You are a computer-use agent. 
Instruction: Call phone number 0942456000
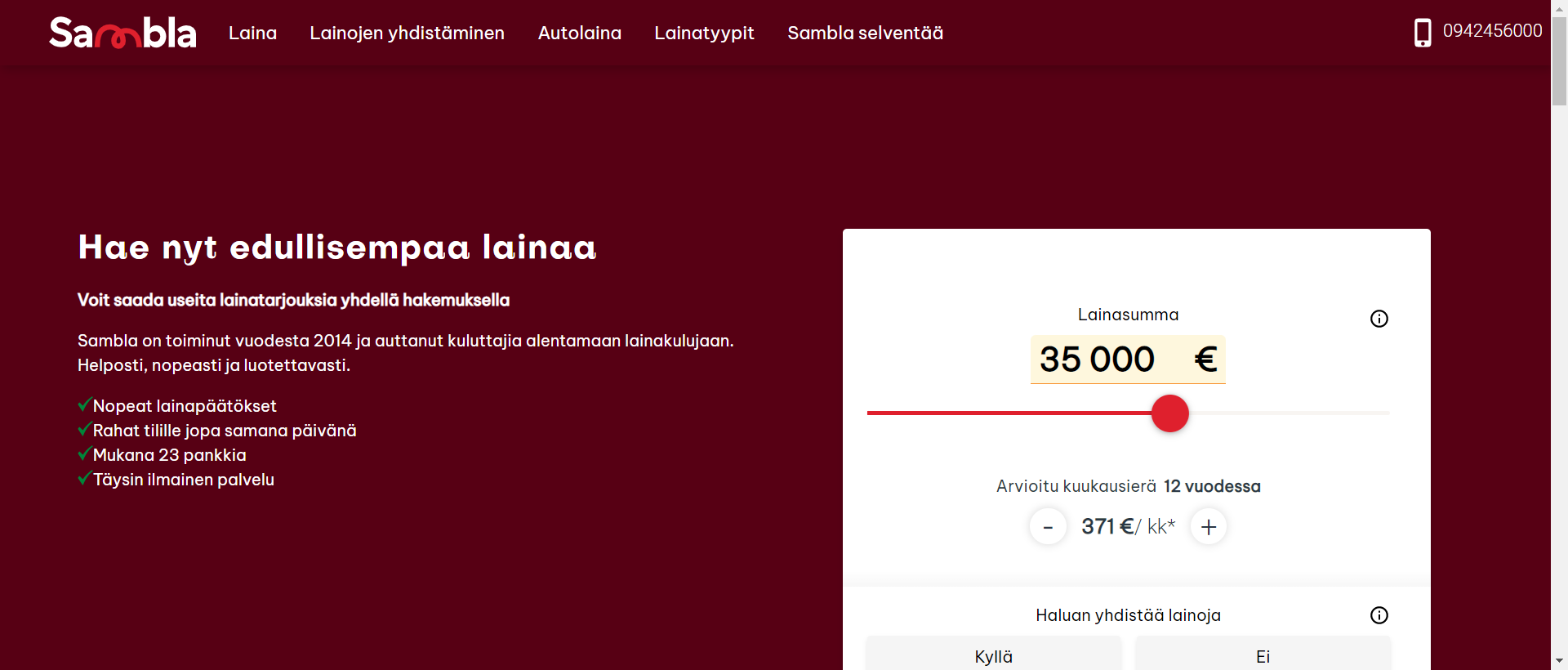pos(1492,31)
